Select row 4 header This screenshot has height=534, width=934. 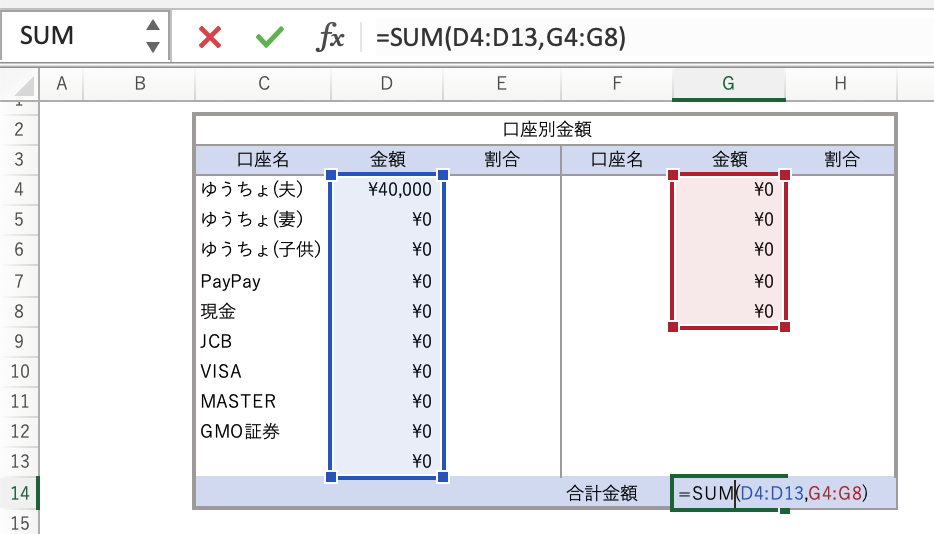[x=20, y=190]
